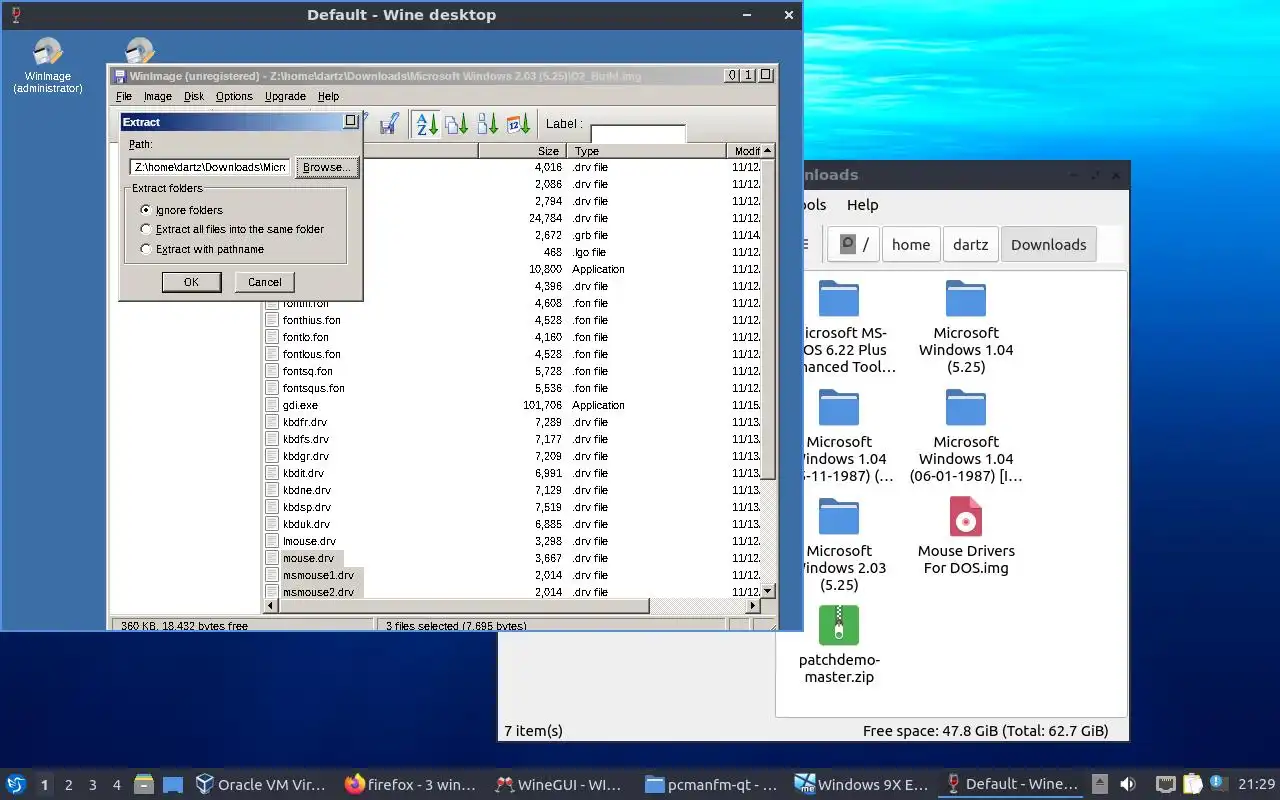1280x800 pixels.
Task: Click the fontsq.fon file icon
Action: [272, 371]
